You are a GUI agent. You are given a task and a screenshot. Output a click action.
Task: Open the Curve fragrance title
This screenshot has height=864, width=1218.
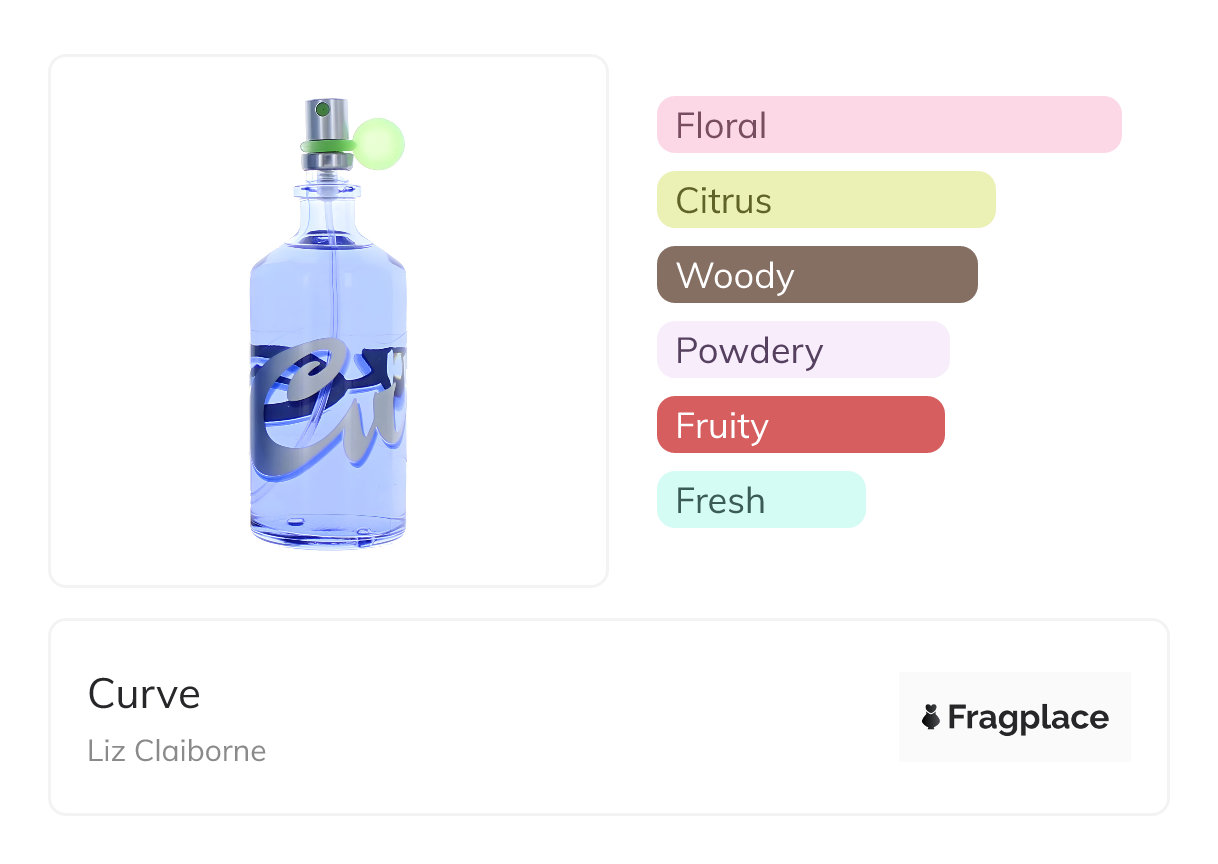(x=144, y=694)
